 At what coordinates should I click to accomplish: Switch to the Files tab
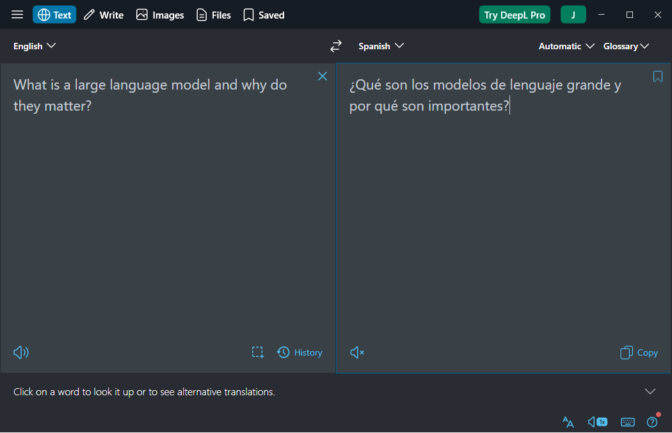coord(213,15)
